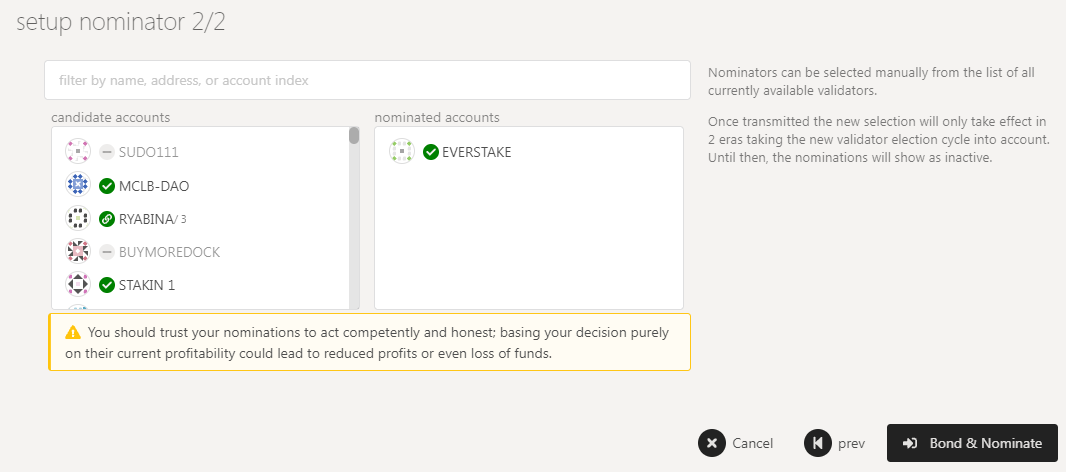Go back with the prev text label

coord(851,444)
